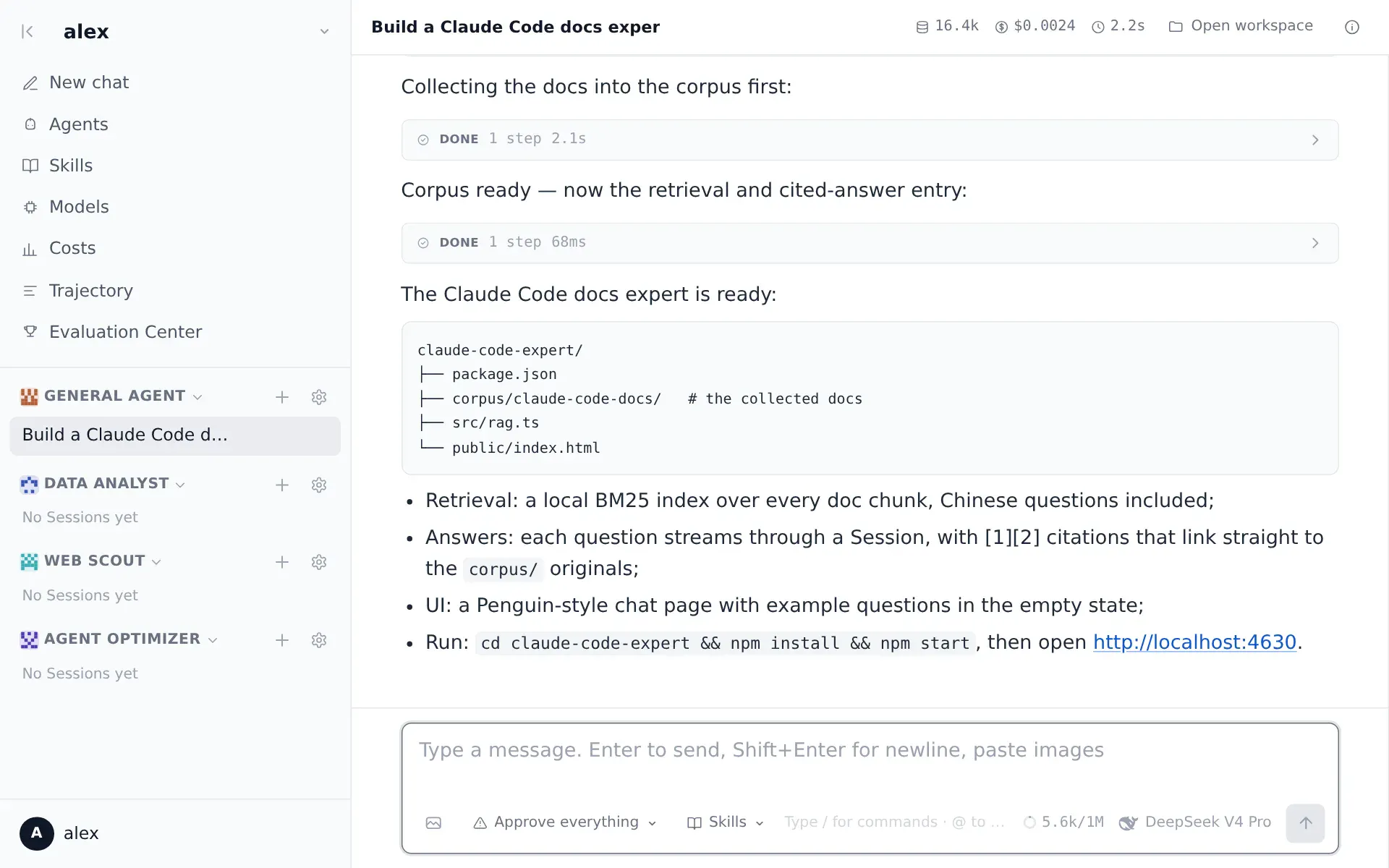This screenshot has height=868, width=1389.
Task: Click the src/rag.ts line in code block
Action: click(496, 423)
